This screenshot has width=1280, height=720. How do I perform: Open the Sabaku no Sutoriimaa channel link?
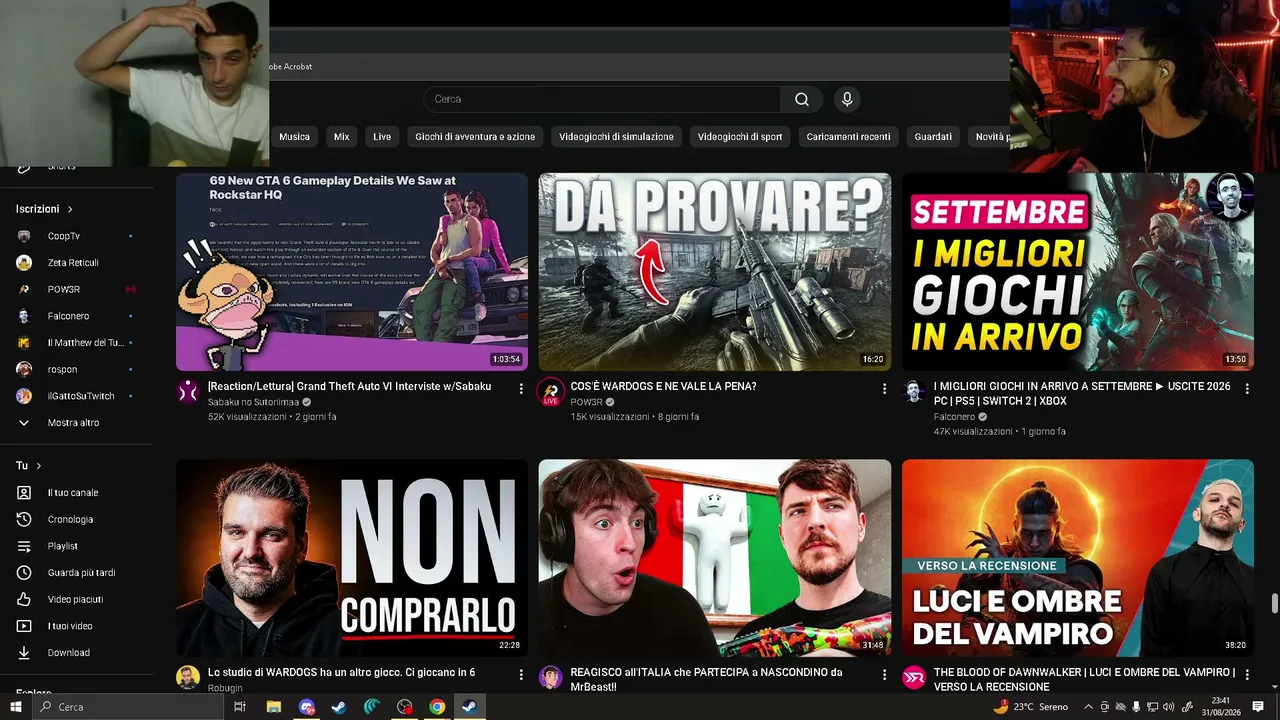pos(253,402)
